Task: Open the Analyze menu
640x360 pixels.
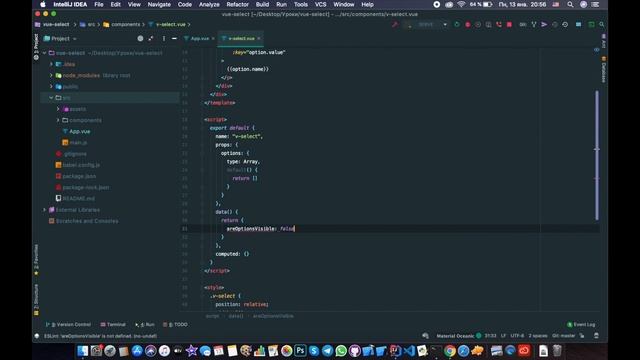Action: point(209,4)
